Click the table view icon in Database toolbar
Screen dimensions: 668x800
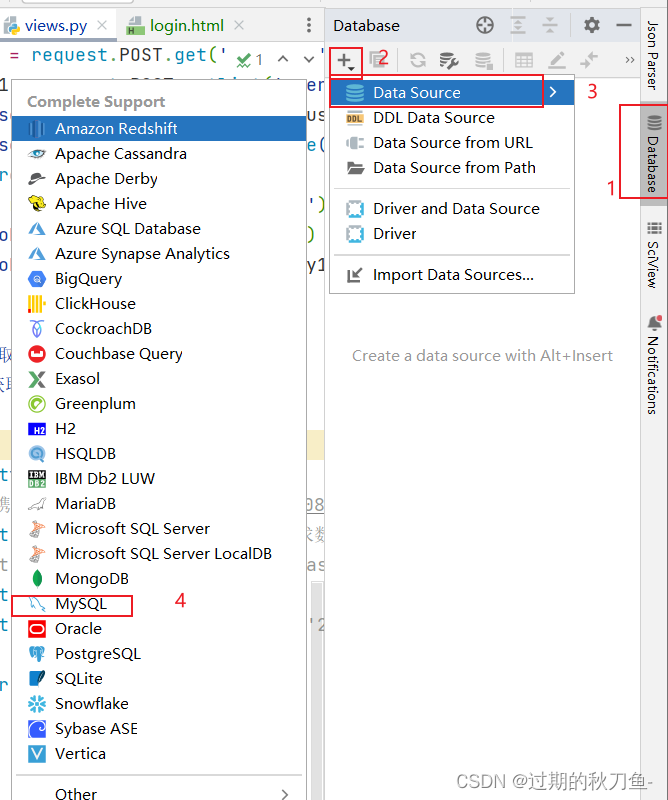click(524, 60)
